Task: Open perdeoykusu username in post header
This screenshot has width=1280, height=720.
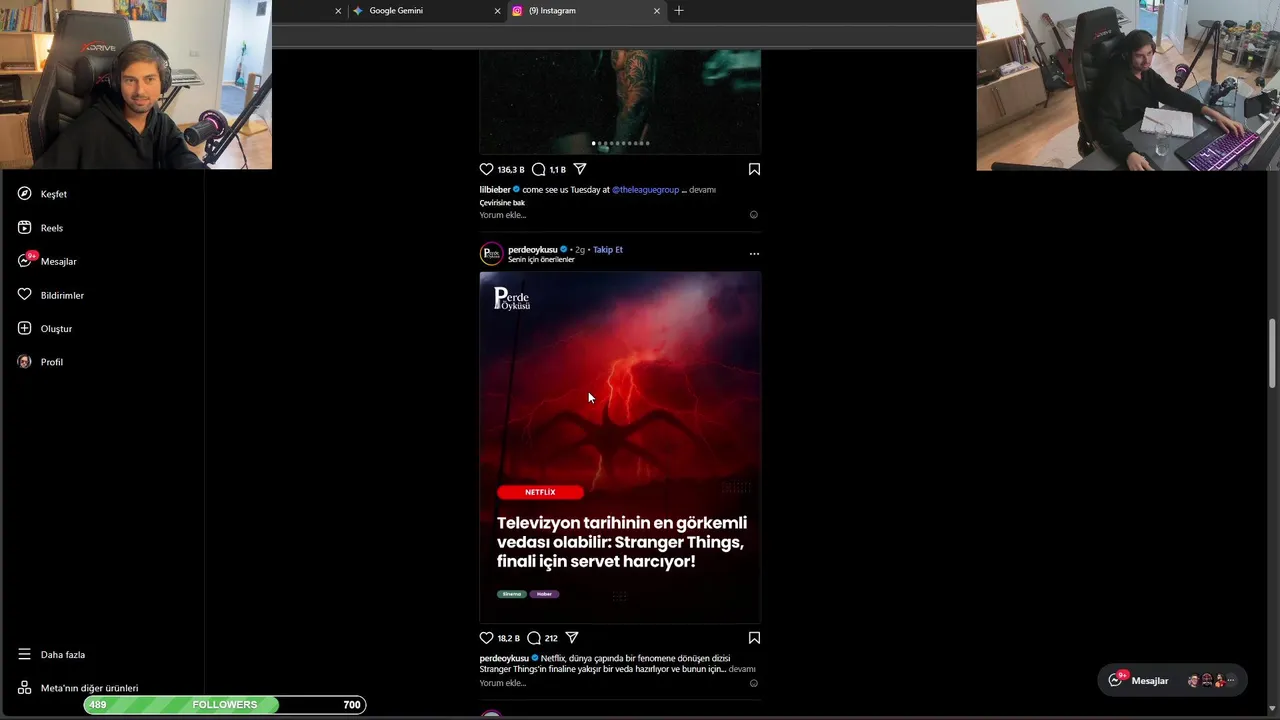Action: tap(533, 250)
